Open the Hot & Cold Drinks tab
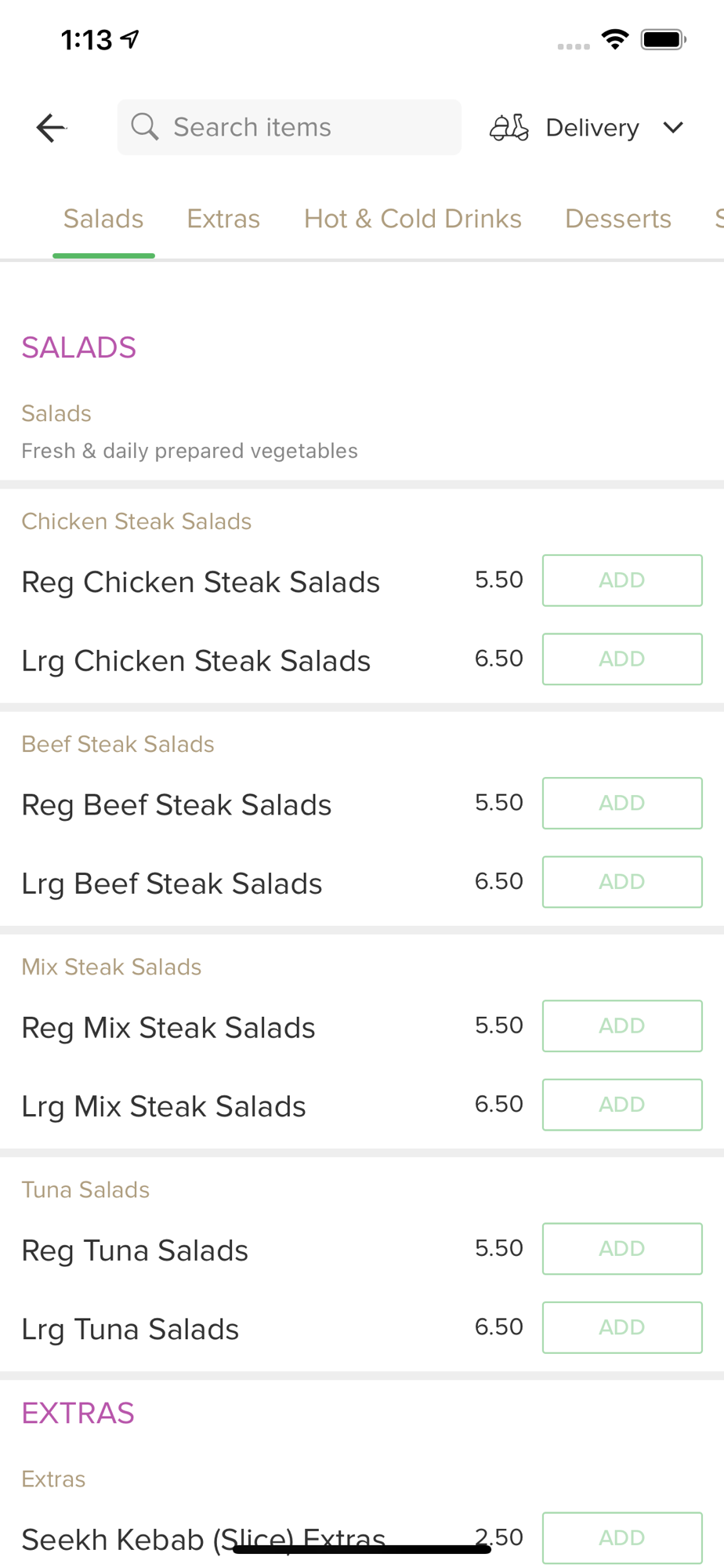The image size is (724, 1568). [x=412, y=219]
